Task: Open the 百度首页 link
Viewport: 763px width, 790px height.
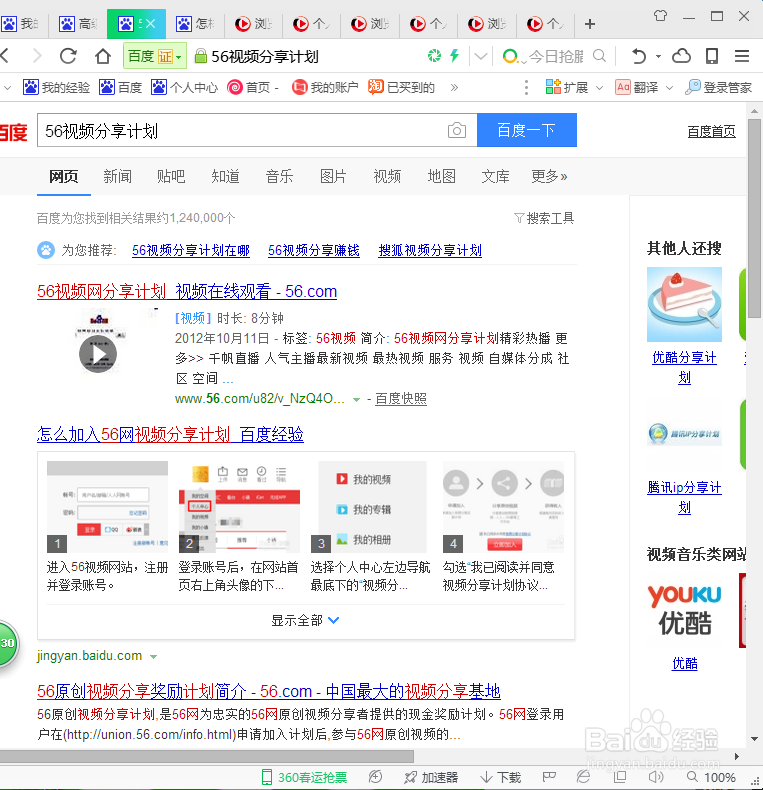Action: coord(711,131)
